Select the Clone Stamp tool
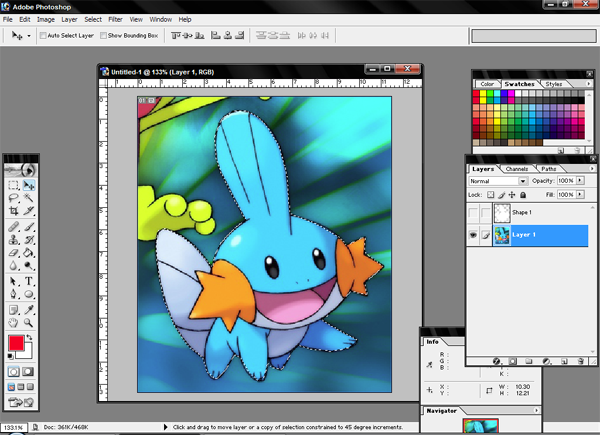This screenshot has height=435, width=600. (x=13, y=239)
